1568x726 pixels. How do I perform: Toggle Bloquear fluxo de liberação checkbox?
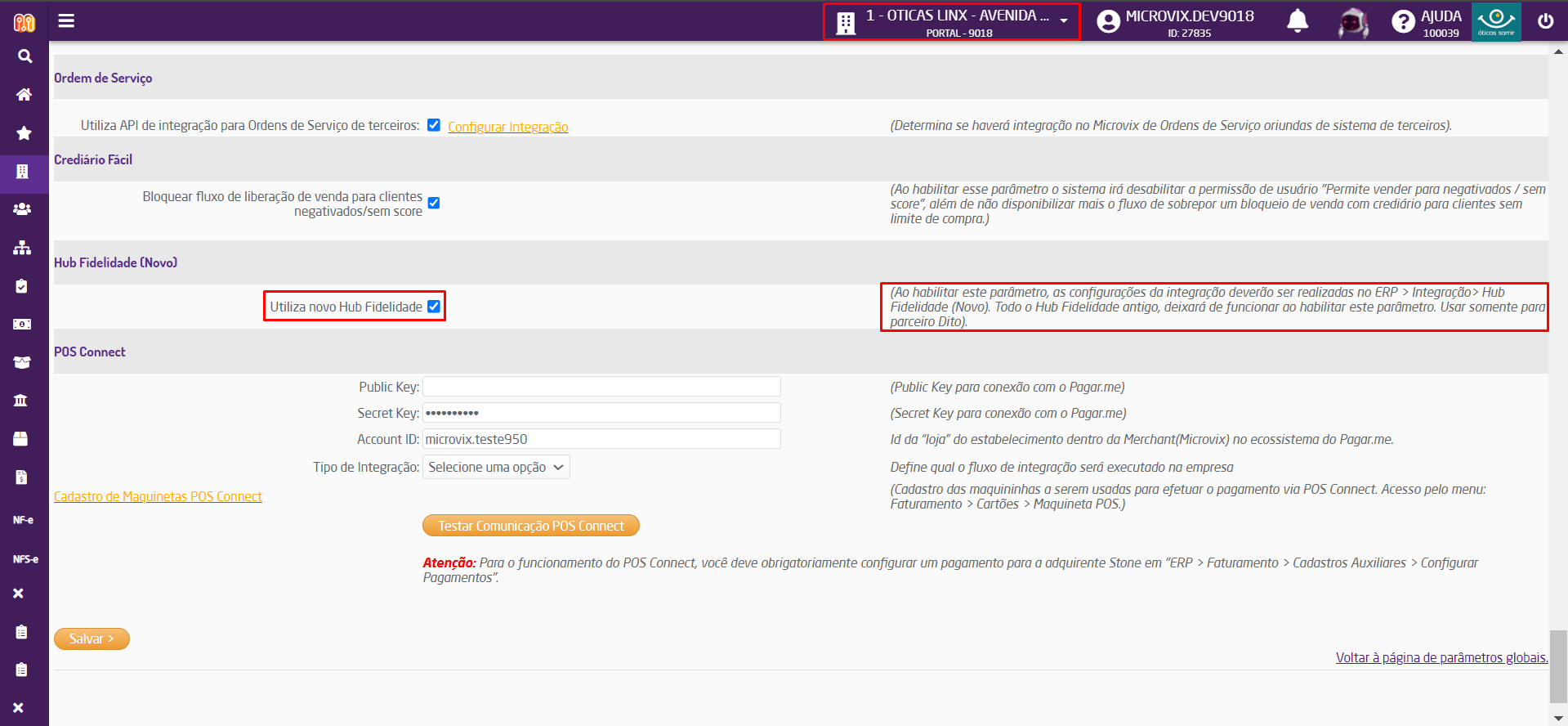click(434, 203)
